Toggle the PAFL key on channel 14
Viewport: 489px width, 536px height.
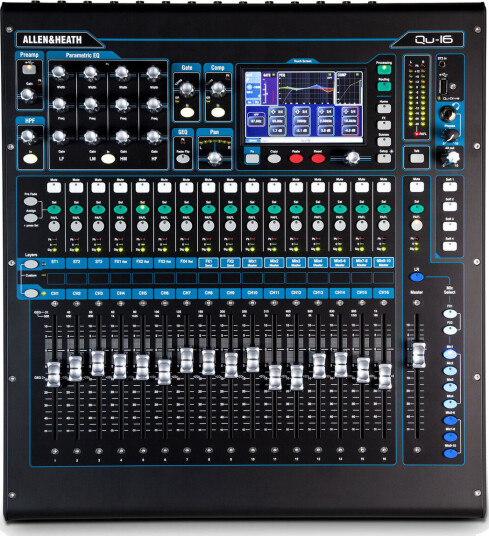coord(340,226)
